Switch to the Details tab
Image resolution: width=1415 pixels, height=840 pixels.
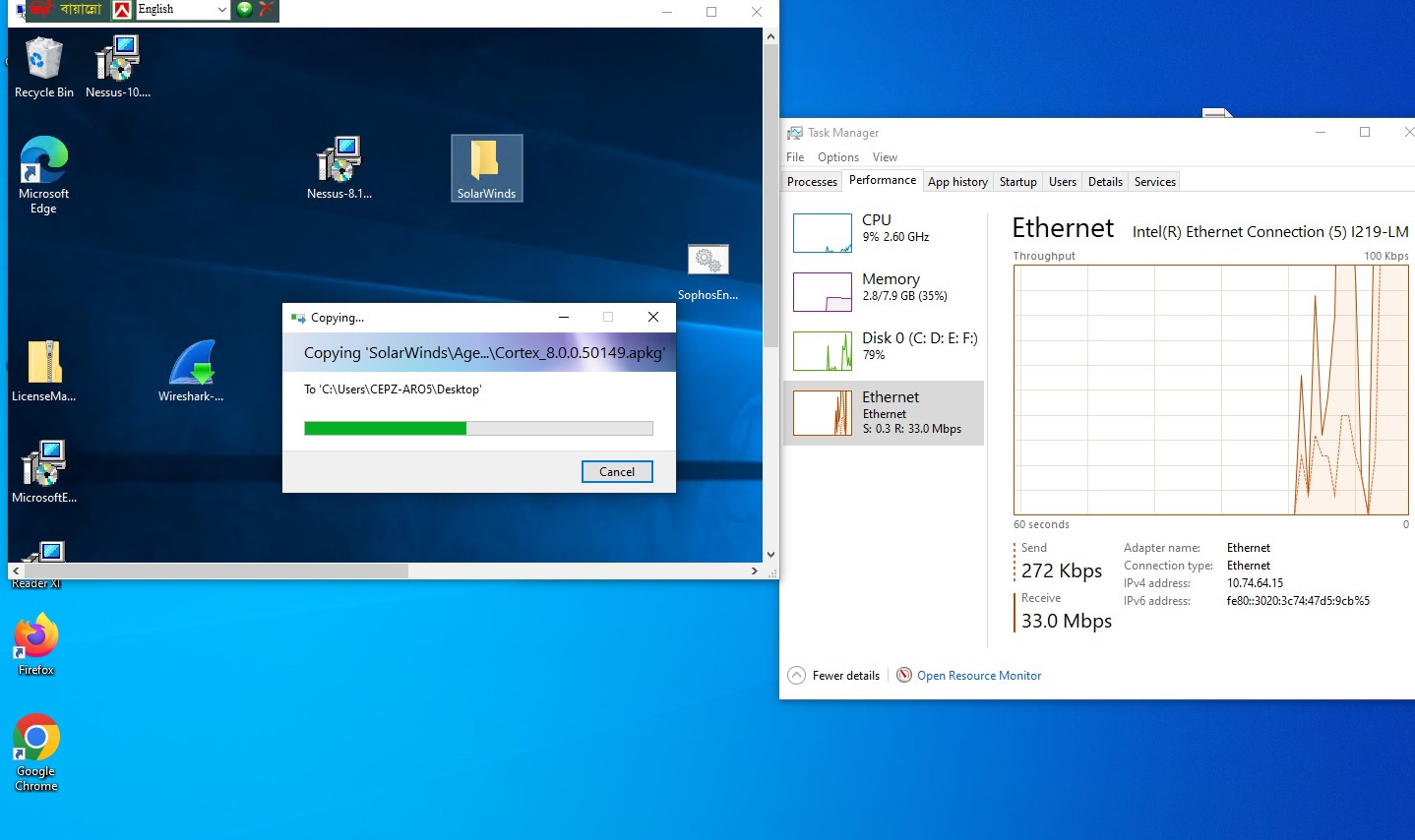(1105, 182)
